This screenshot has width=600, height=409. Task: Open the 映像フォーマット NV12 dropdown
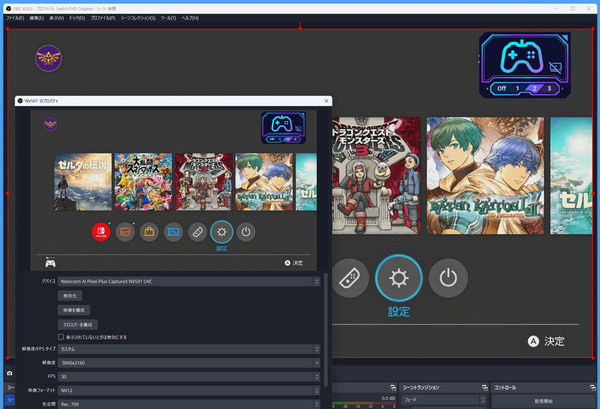[189, 391]
